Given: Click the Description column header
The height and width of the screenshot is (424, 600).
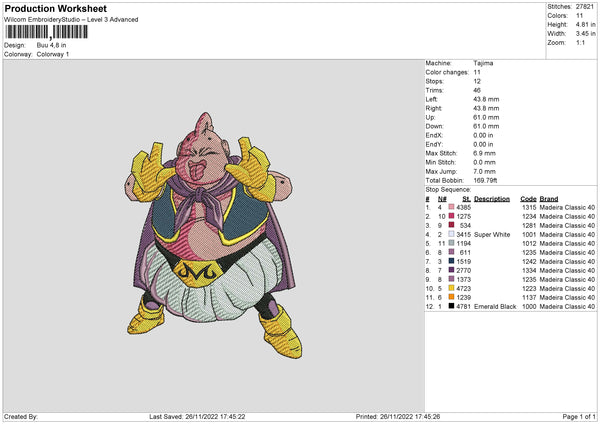Looking at the screenshot, I should click(x=492, y=198).
